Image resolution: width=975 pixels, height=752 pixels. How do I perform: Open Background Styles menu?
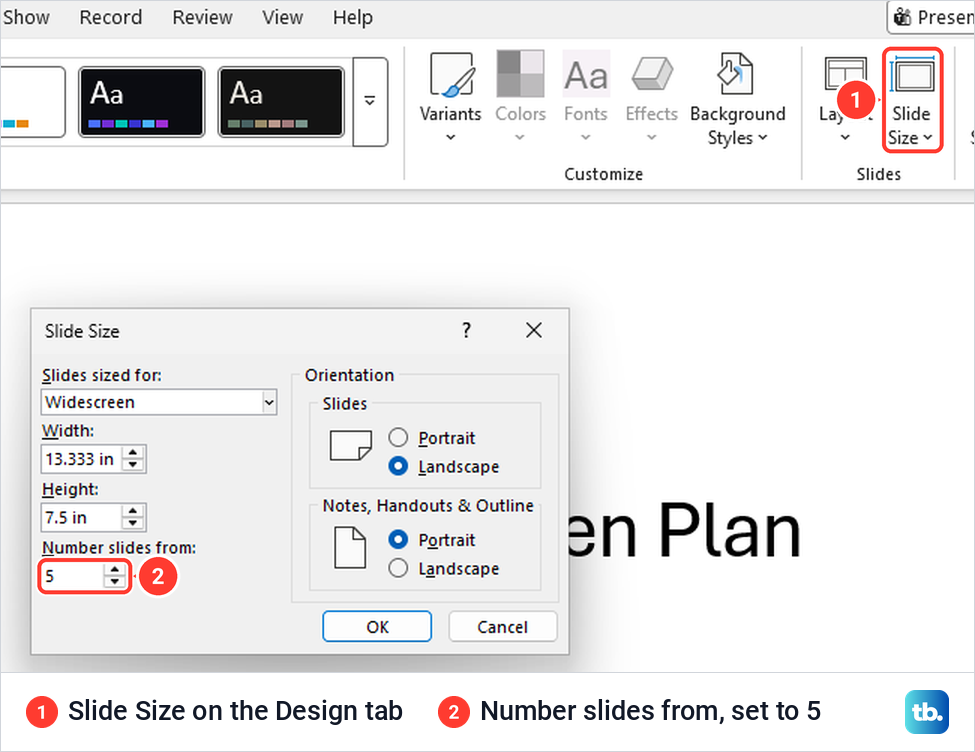coord(737,100)
